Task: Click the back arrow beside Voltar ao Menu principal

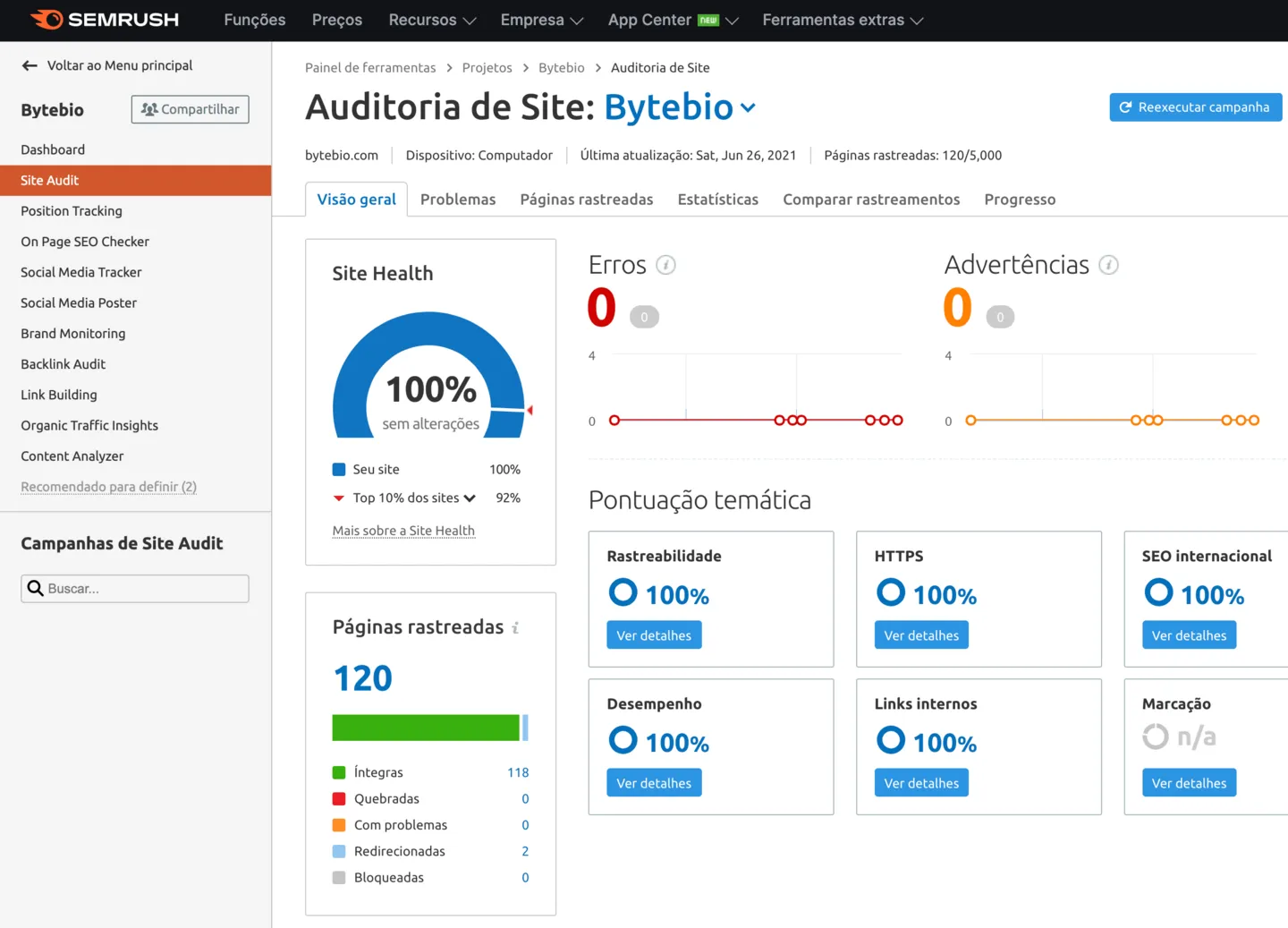Action: coord(30,65)
